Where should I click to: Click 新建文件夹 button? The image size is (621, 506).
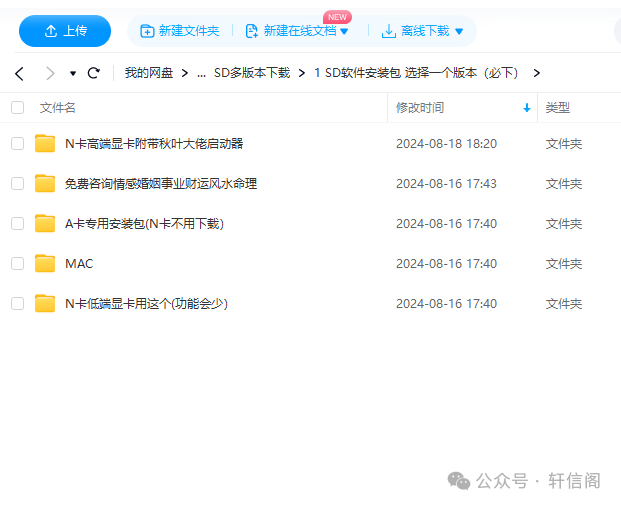(x=180, y=31)
